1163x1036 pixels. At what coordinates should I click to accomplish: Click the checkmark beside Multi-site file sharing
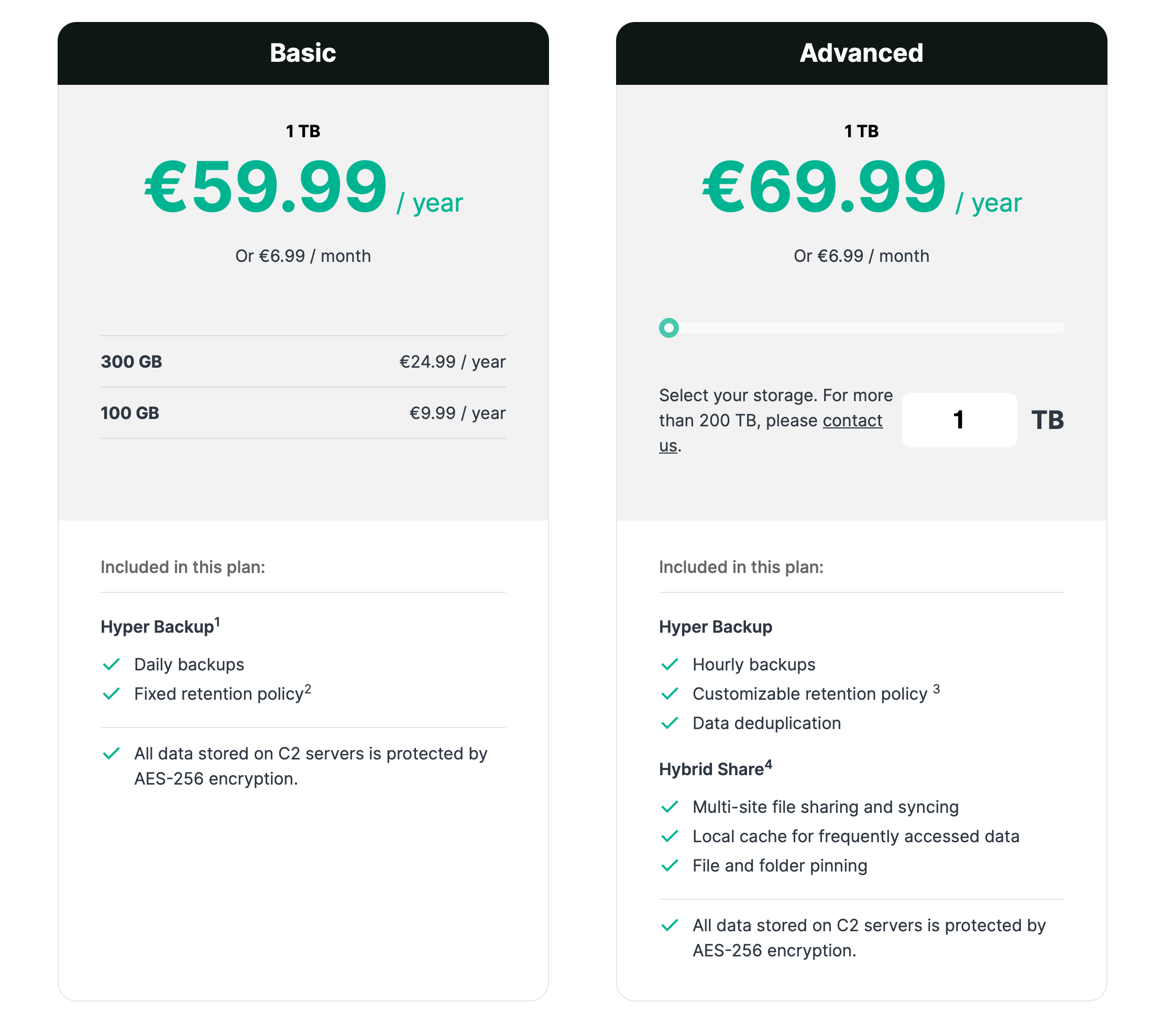(x=670, y=807)
